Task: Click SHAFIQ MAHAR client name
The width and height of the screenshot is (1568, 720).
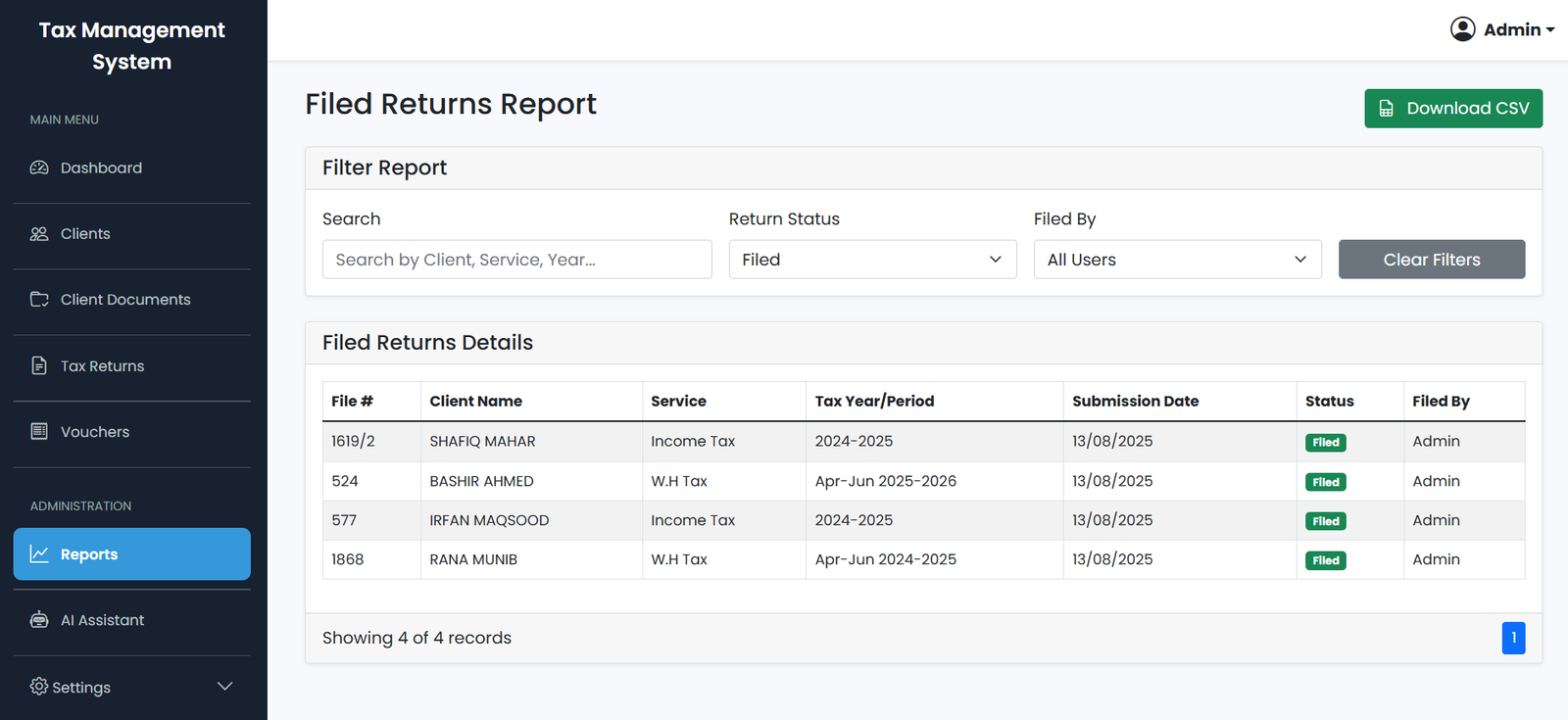Action: [x=482, y=442]
